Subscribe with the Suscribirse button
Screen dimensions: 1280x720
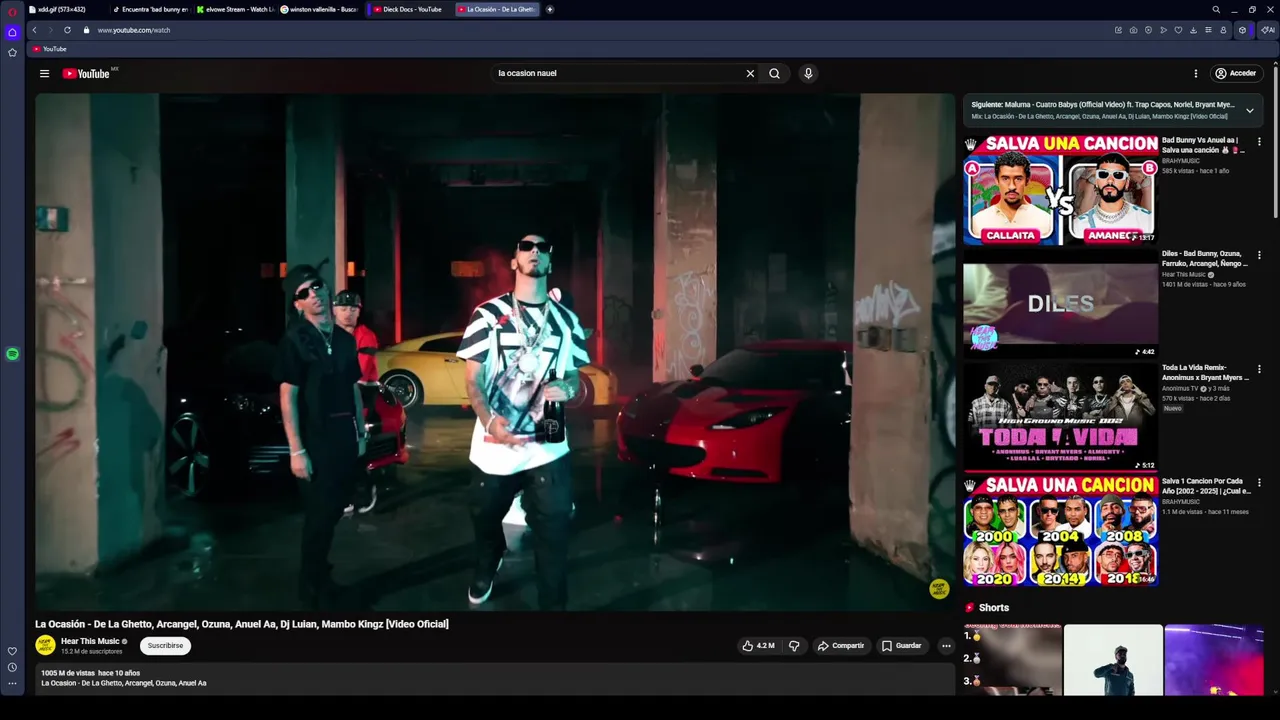(x=165, y=646)
